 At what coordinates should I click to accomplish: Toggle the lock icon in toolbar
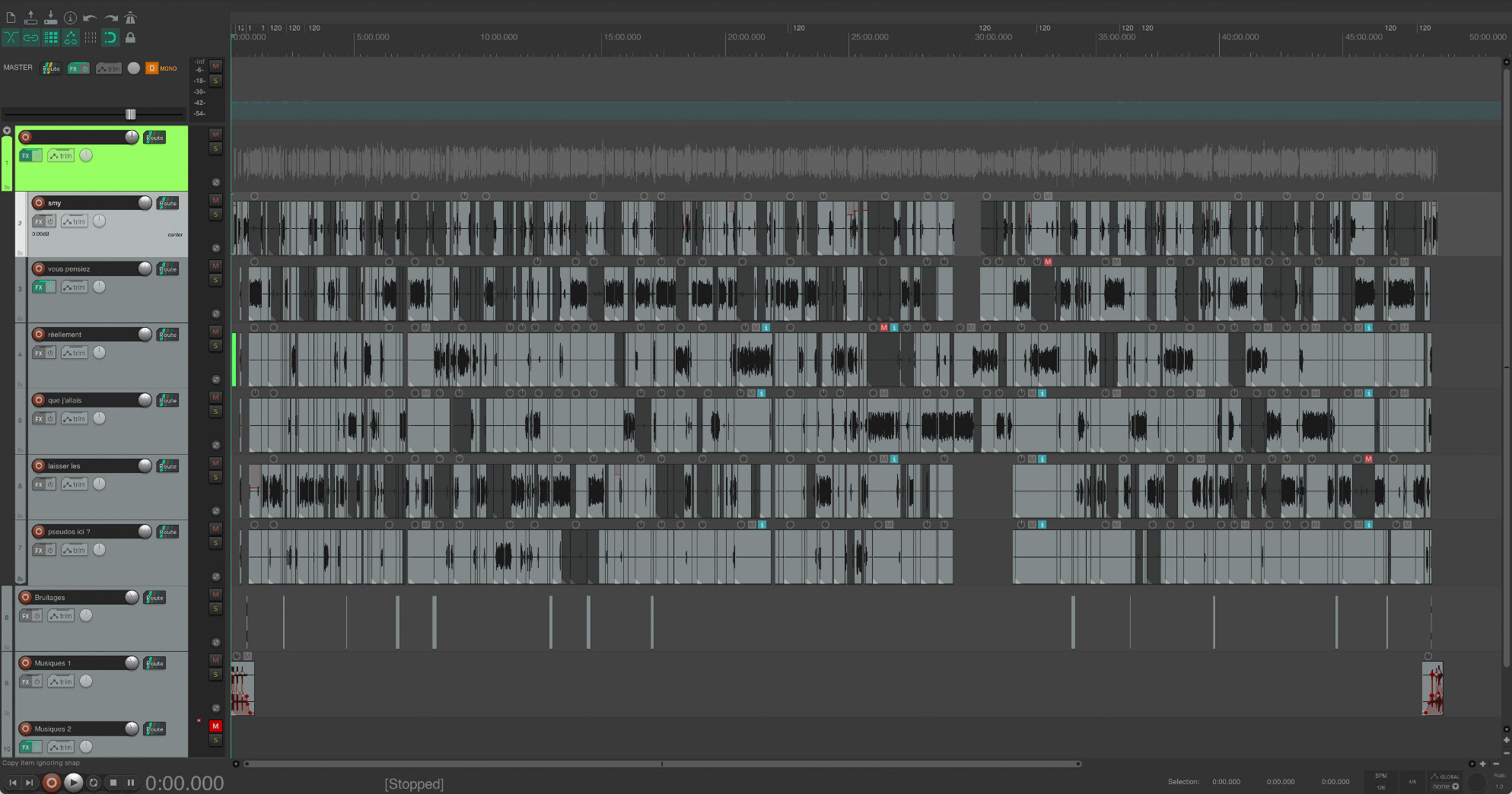(x=130, y=37)
